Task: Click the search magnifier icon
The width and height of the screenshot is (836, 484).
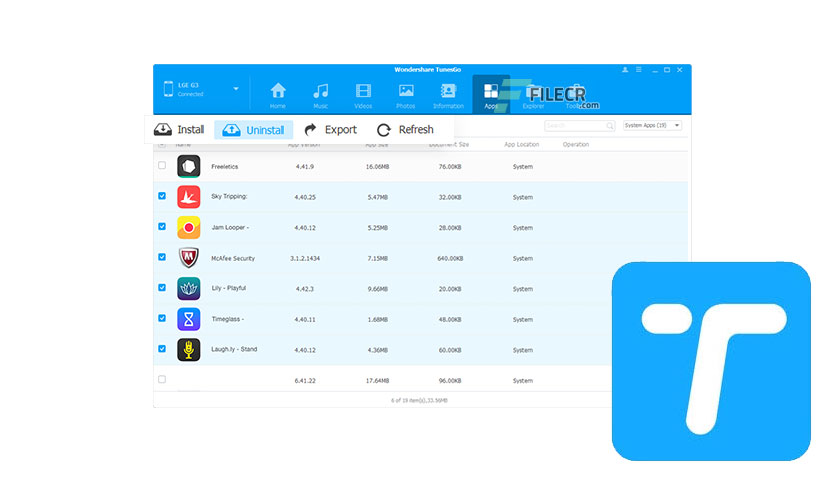Action: 610,126
